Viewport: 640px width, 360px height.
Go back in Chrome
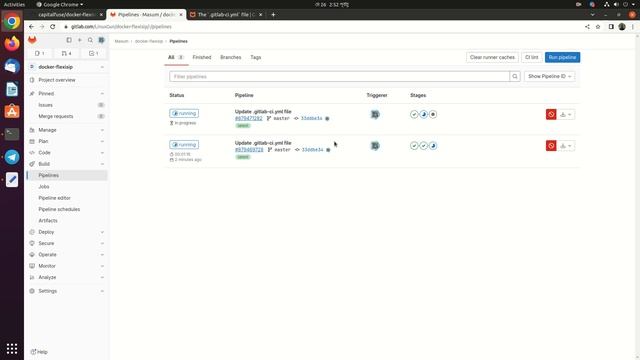click(x=31, y=27)
